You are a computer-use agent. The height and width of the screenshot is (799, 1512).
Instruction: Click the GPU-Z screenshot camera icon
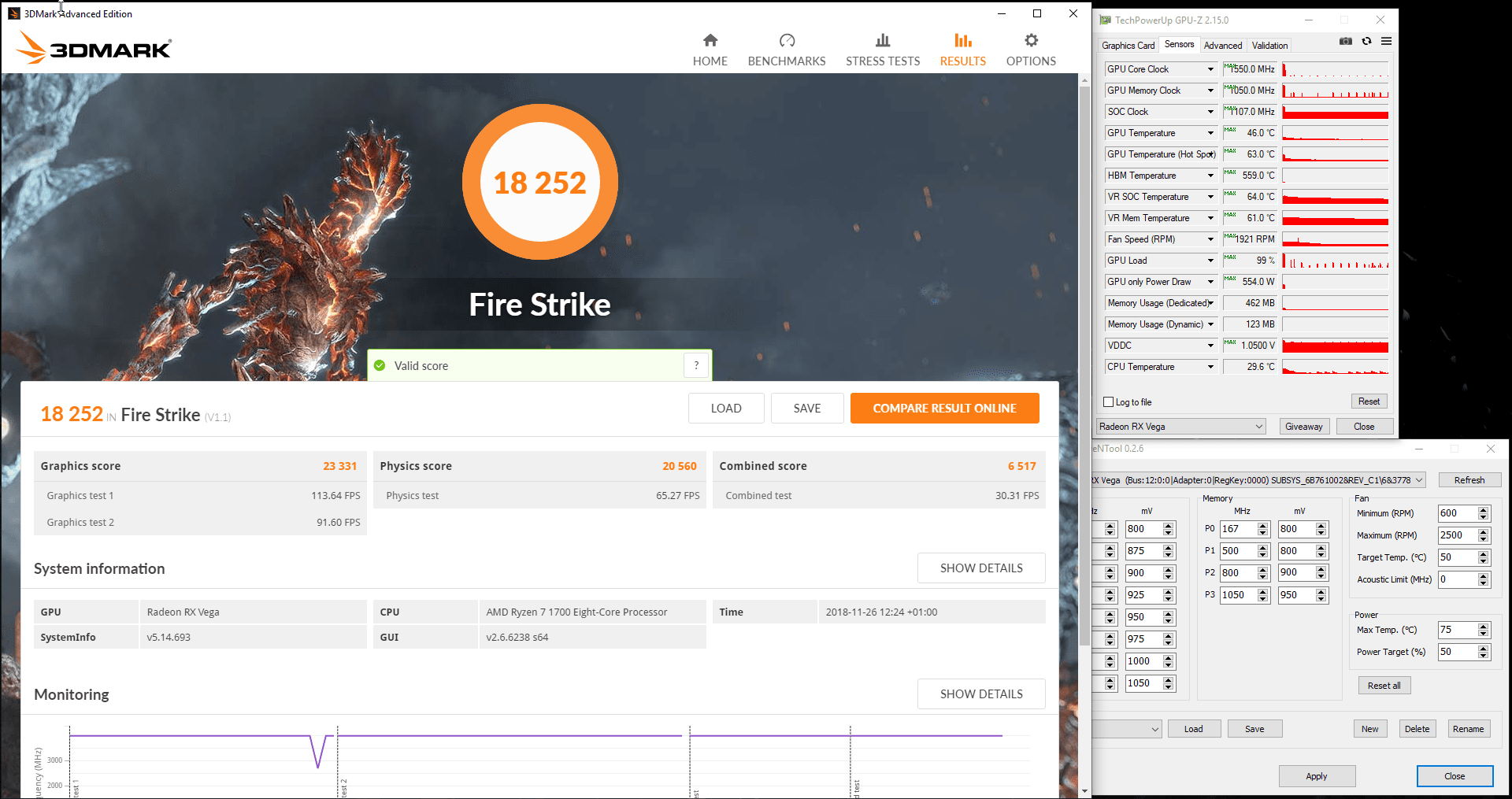[x=1346, y=42]
